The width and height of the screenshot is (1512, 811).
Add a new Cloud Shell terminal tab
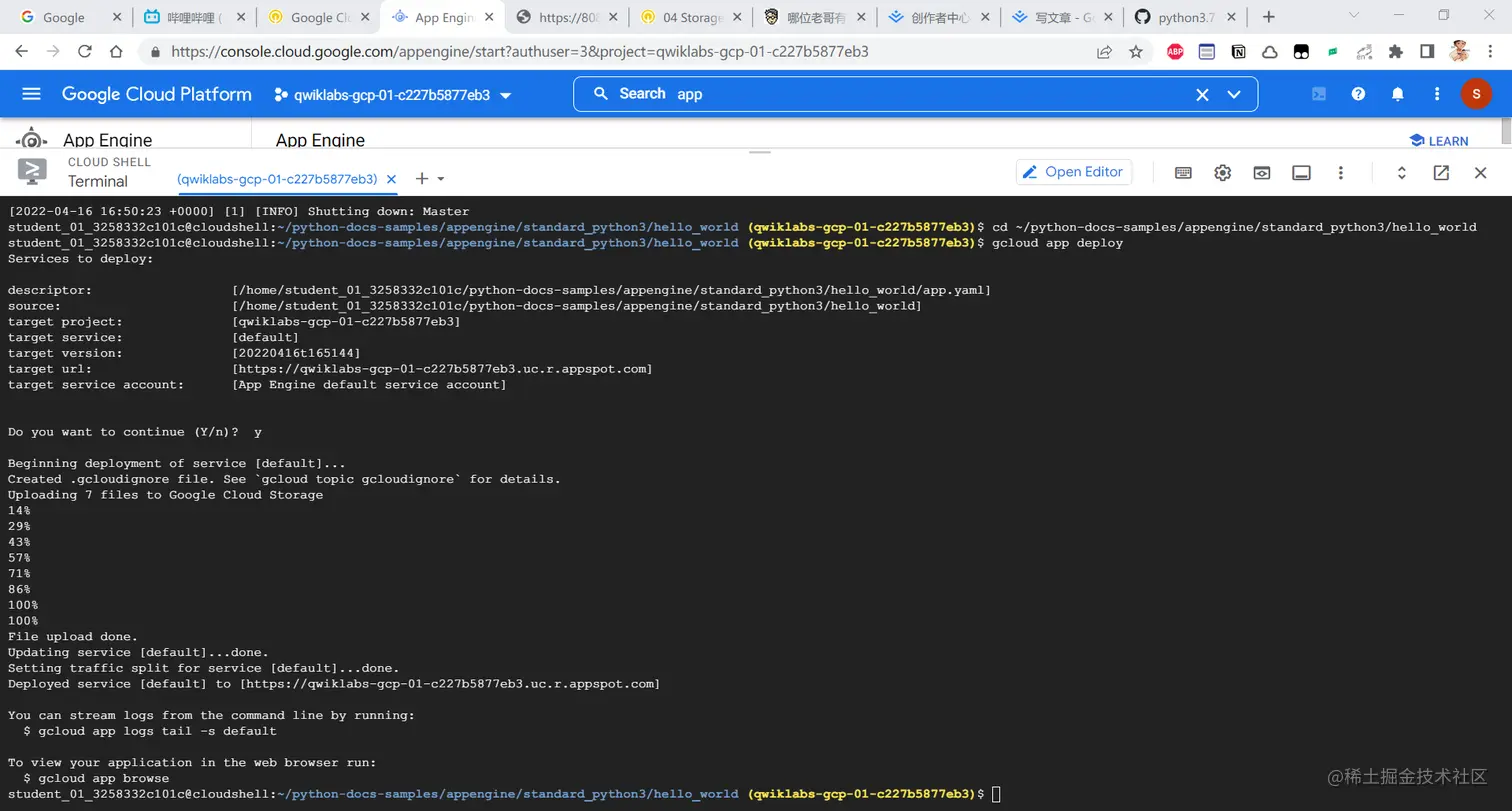point(422,179)
